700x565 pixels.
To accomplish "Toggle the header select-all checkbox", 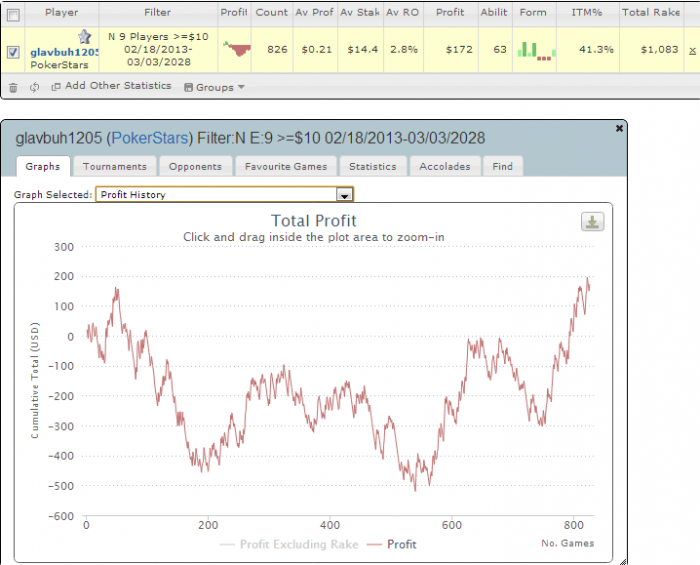I will tap(13, 15).
